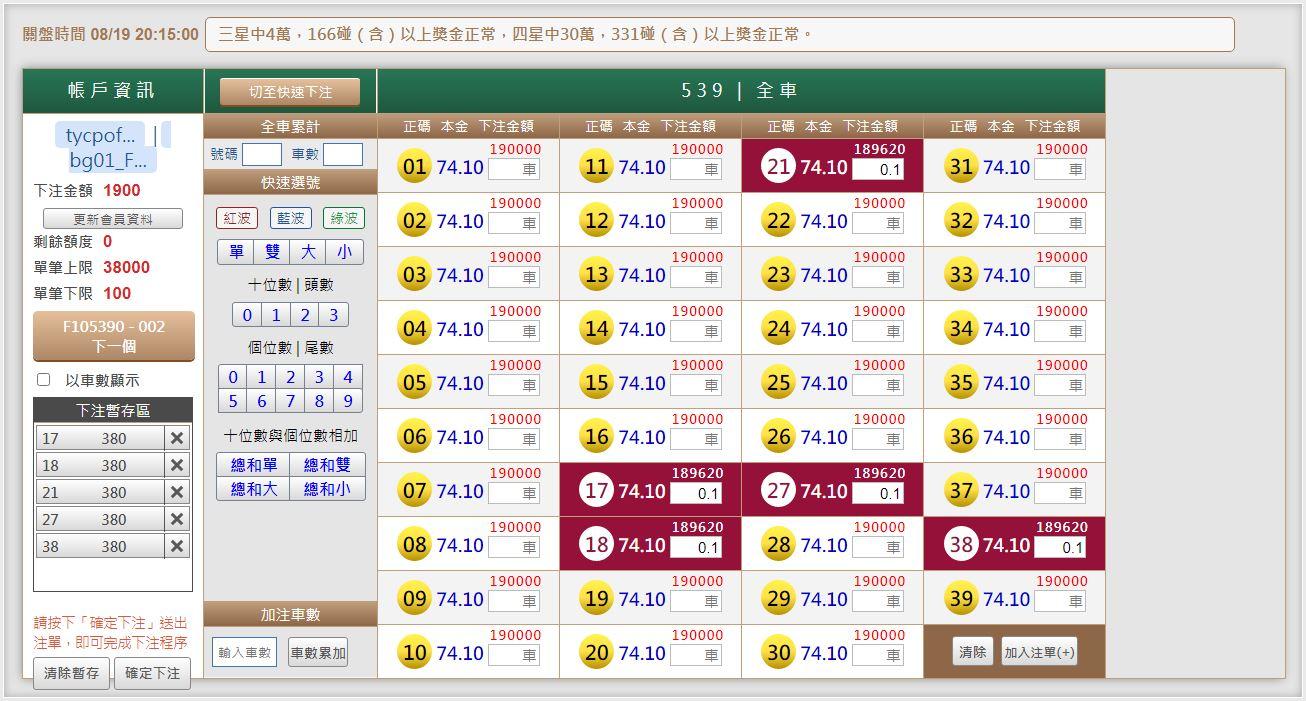
Task: Click the 單筆上限 38000 value
Action: point(126,268)
